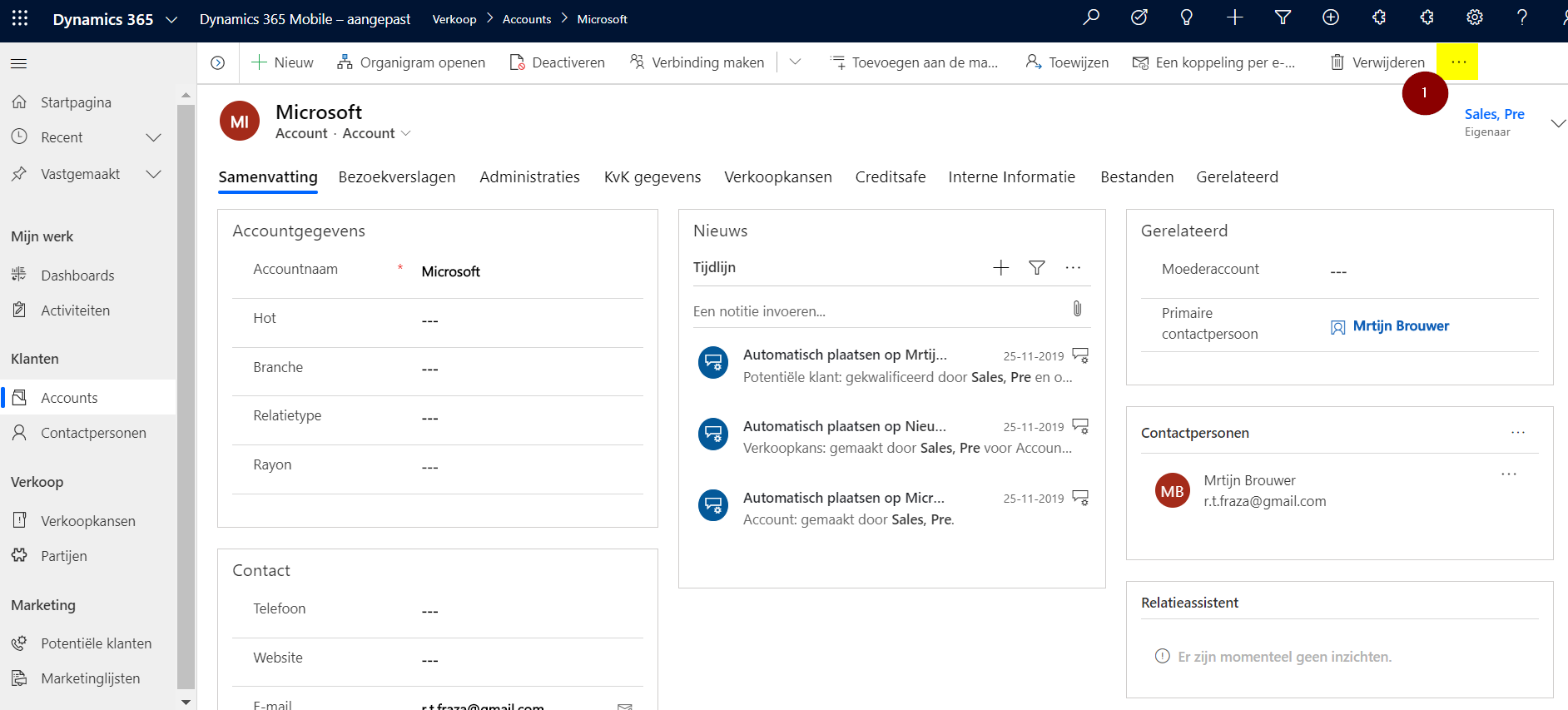The image size is (1568, 710).
Task: Collapse the left navigation hamburger menu
Action: click(19, 63)
